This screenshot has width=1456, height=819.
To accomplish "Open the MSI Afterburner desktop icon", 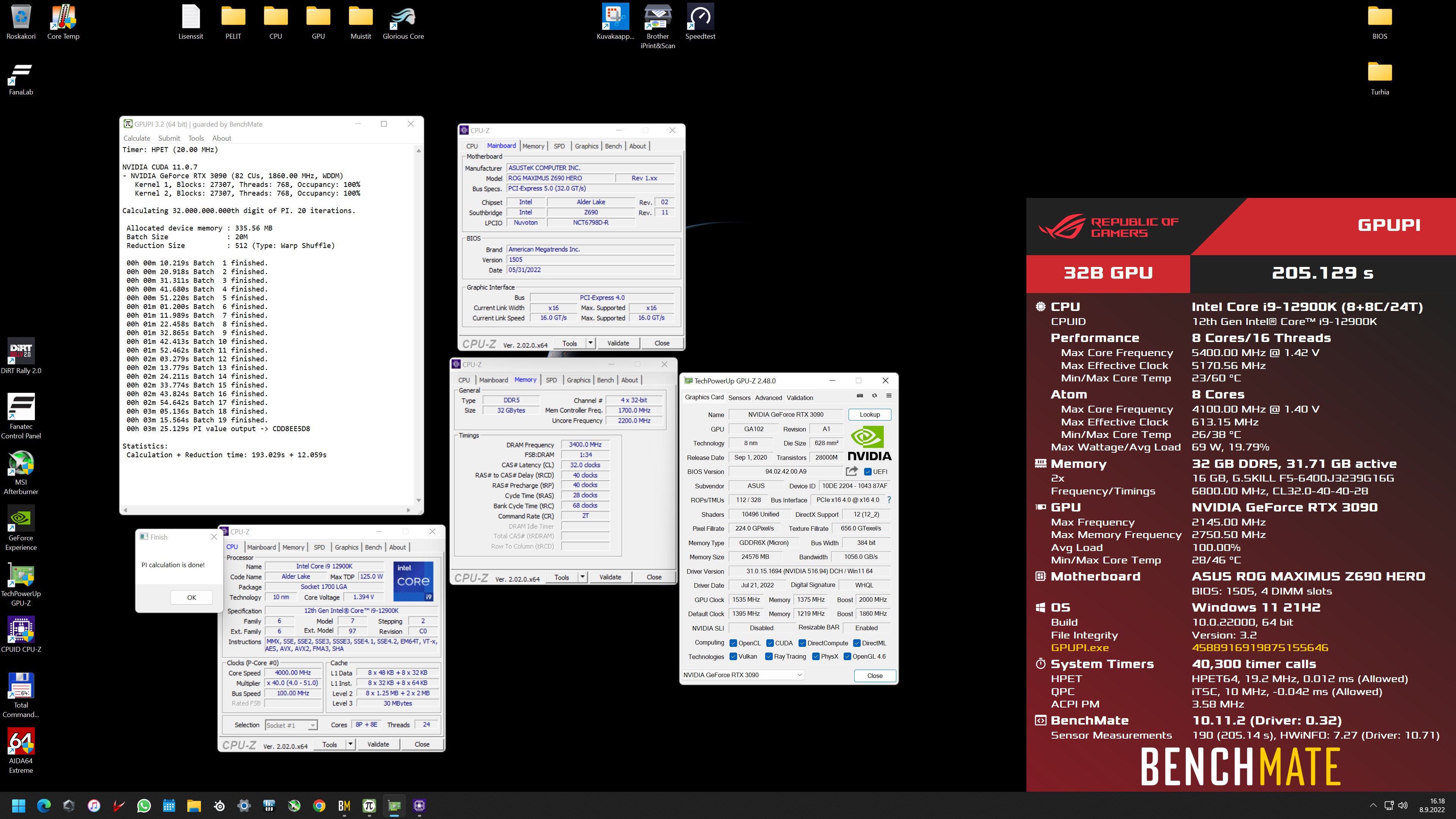I will [21, 472].
